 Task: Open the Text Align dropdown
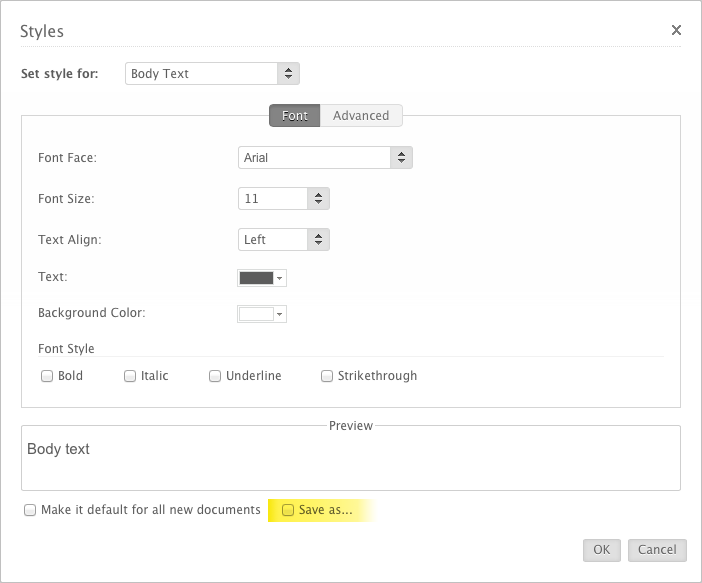(284, 240)
